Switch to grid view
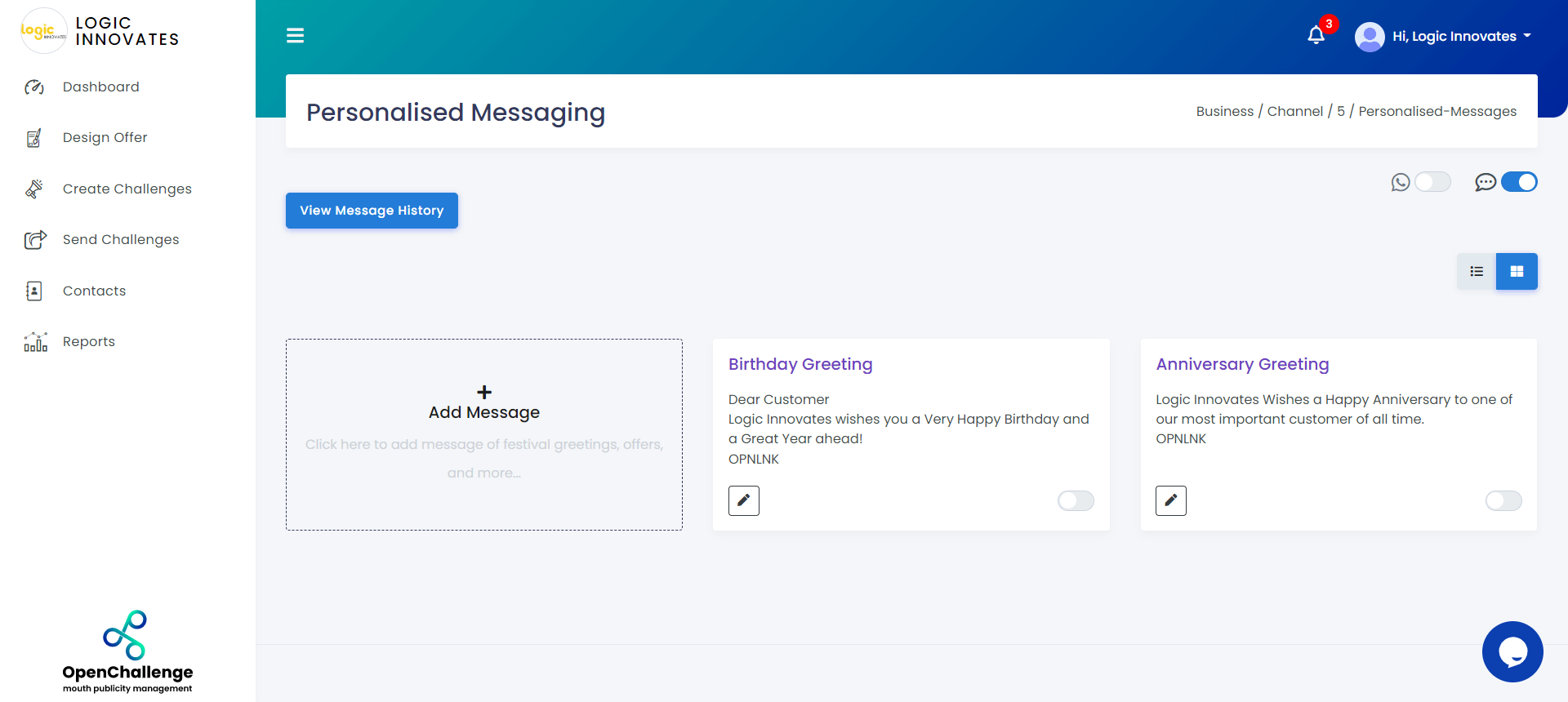The height and width of the screenshot is (702, 1568). coord(1517,272)
